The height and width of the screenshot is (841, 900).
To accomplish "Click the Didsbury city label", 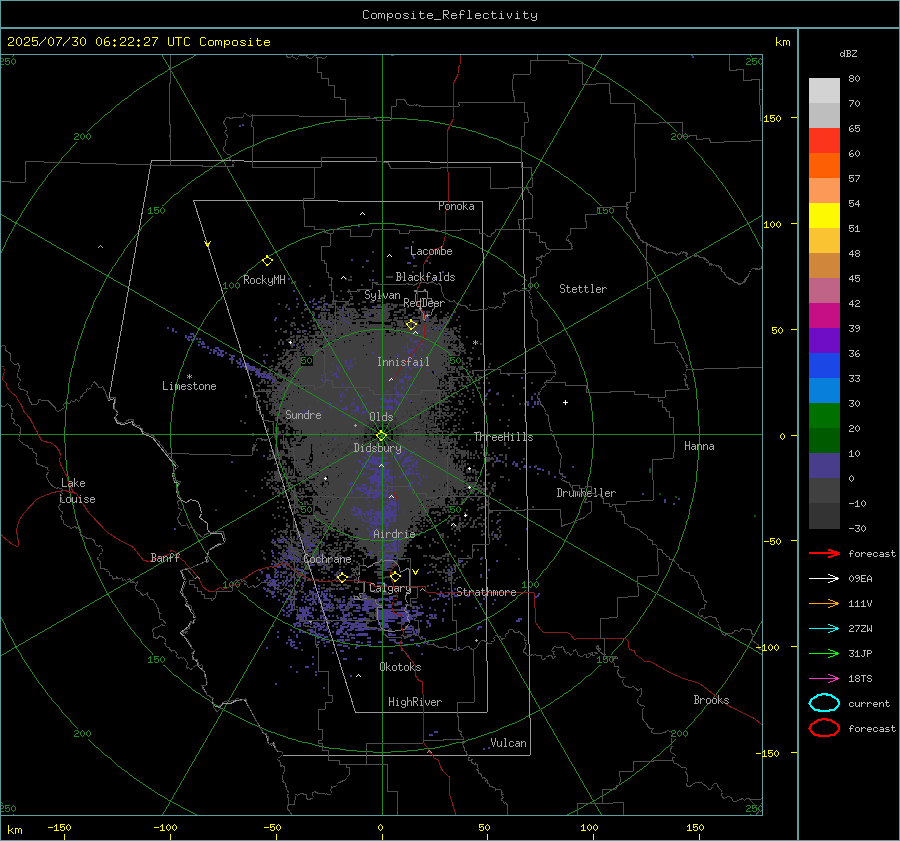I will (377, 448).
